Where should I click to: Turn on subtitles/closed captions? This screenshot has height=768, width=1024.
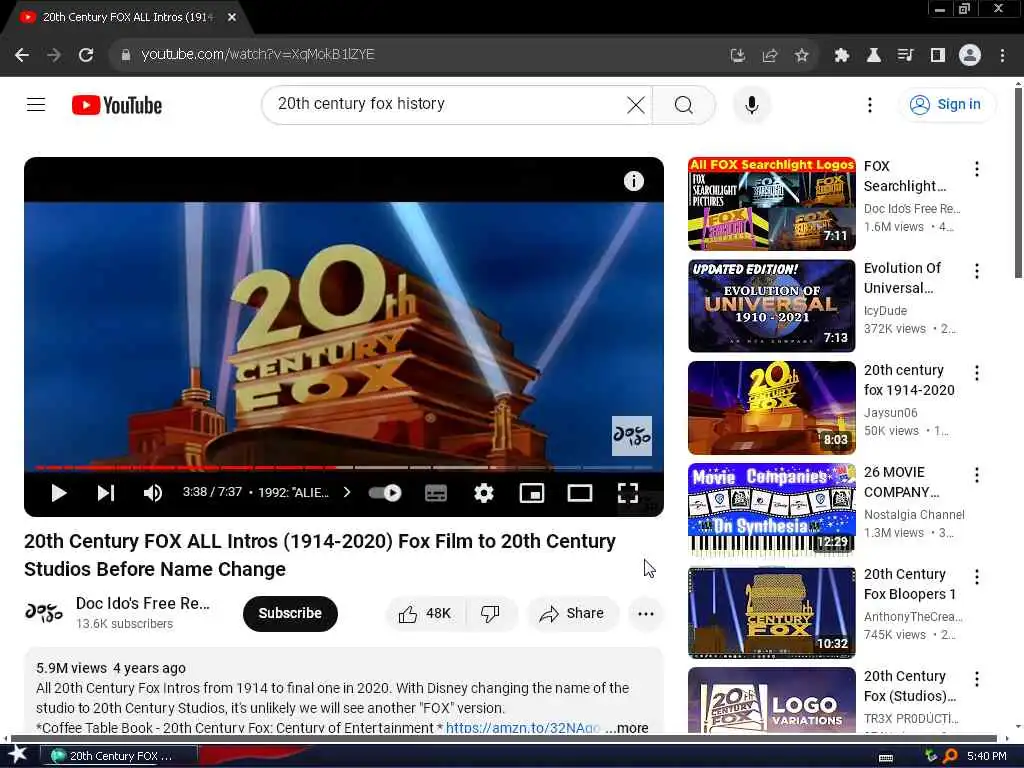pyautogui.click(x=436, y=493)
